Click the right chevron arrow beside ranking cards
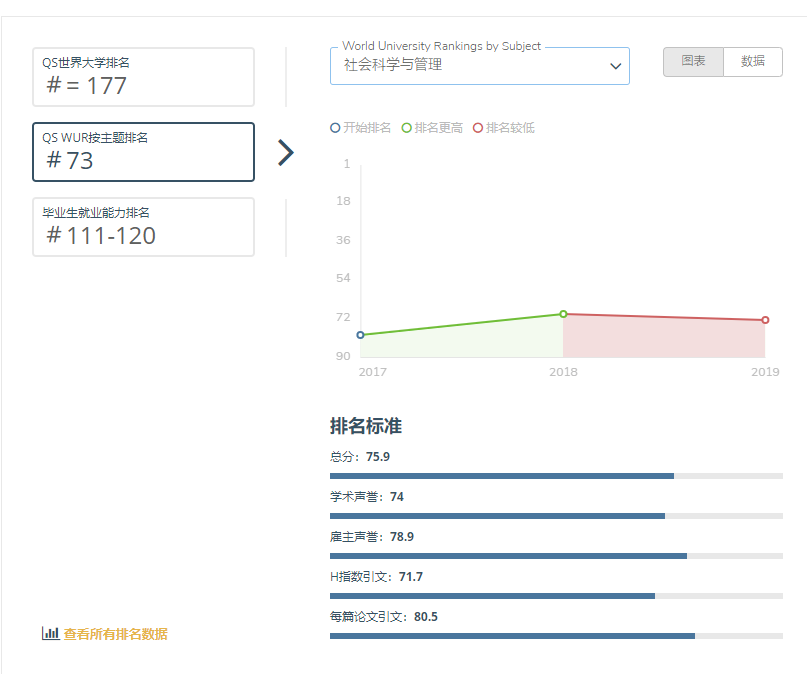This screenshot has width=807, height=674. [286, 152]
